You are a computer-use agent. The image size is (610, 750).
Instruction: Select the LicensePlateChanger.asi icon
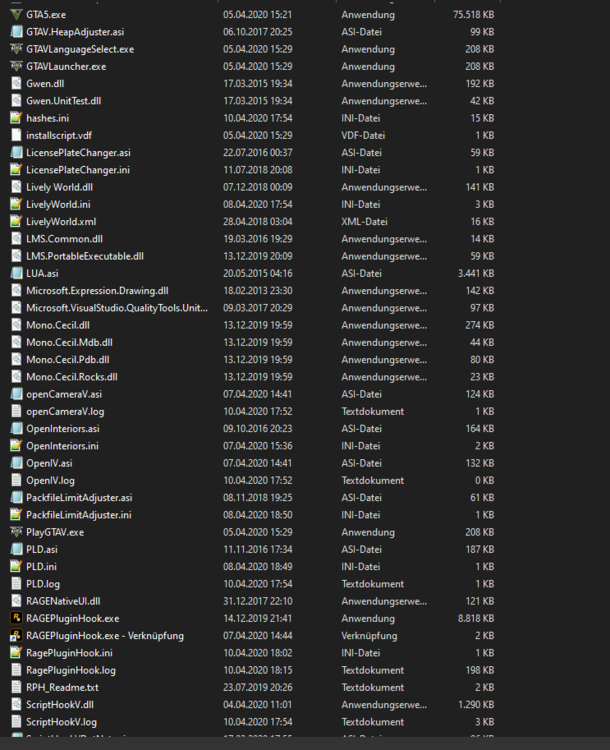coord(16,153)
